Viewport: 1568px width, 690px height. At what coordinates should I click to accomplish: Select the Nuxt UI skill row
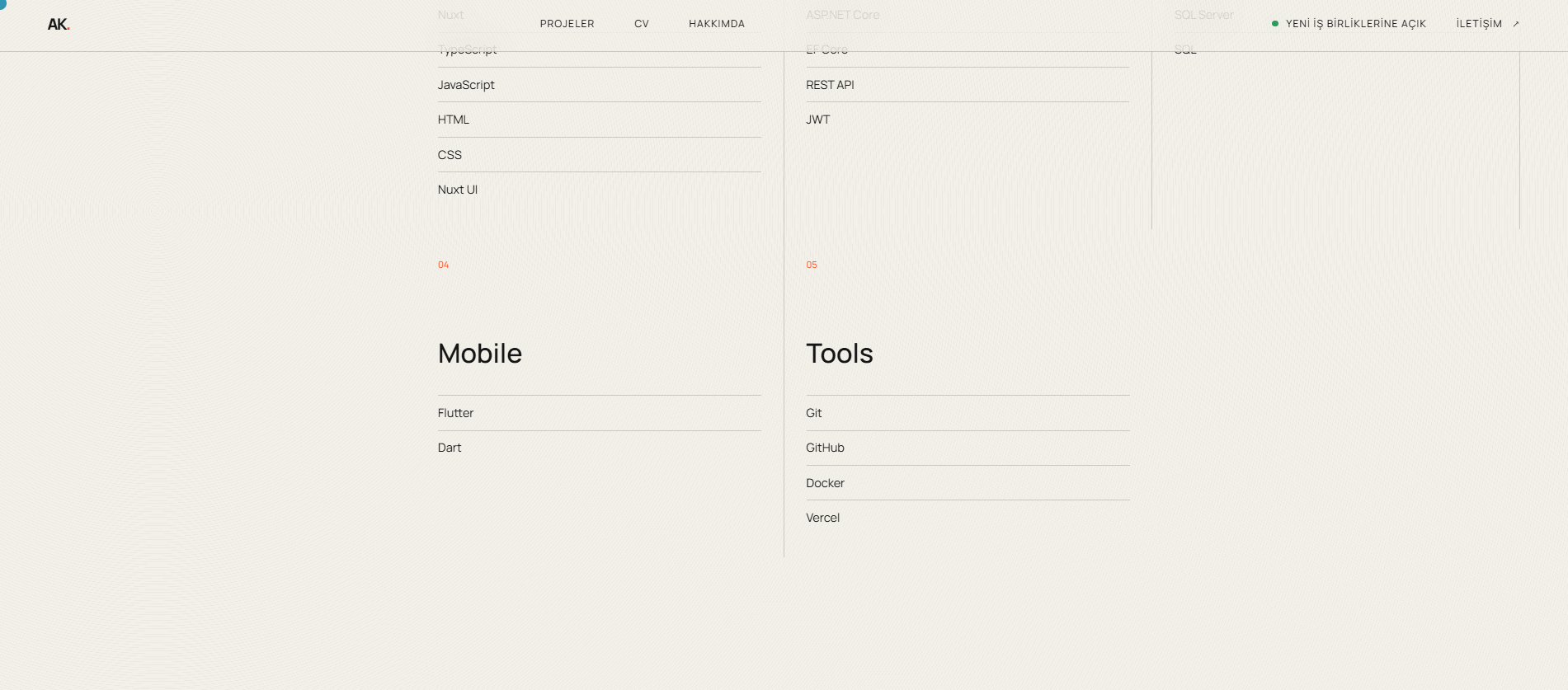599,190
